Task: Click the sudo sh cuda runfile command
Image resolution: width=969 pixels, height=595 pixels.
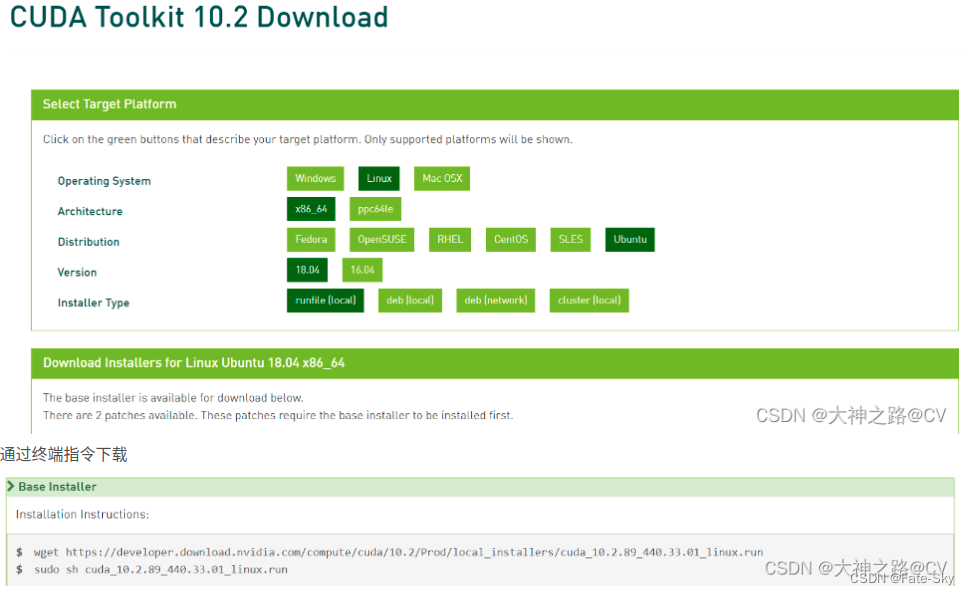Action: (161, 570)
